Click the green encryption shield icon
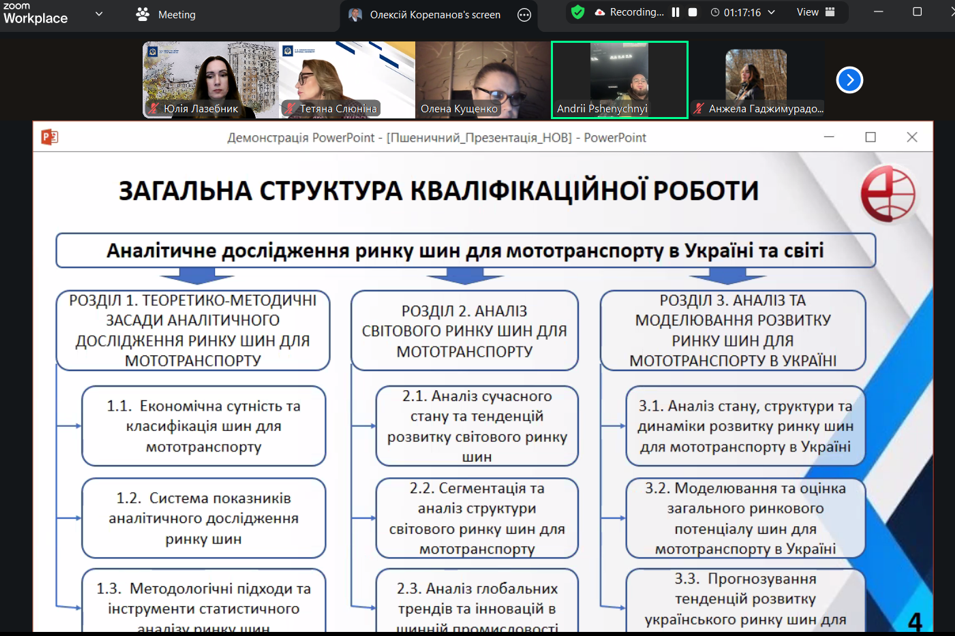 pyautogui.click(x=578, y=13)
